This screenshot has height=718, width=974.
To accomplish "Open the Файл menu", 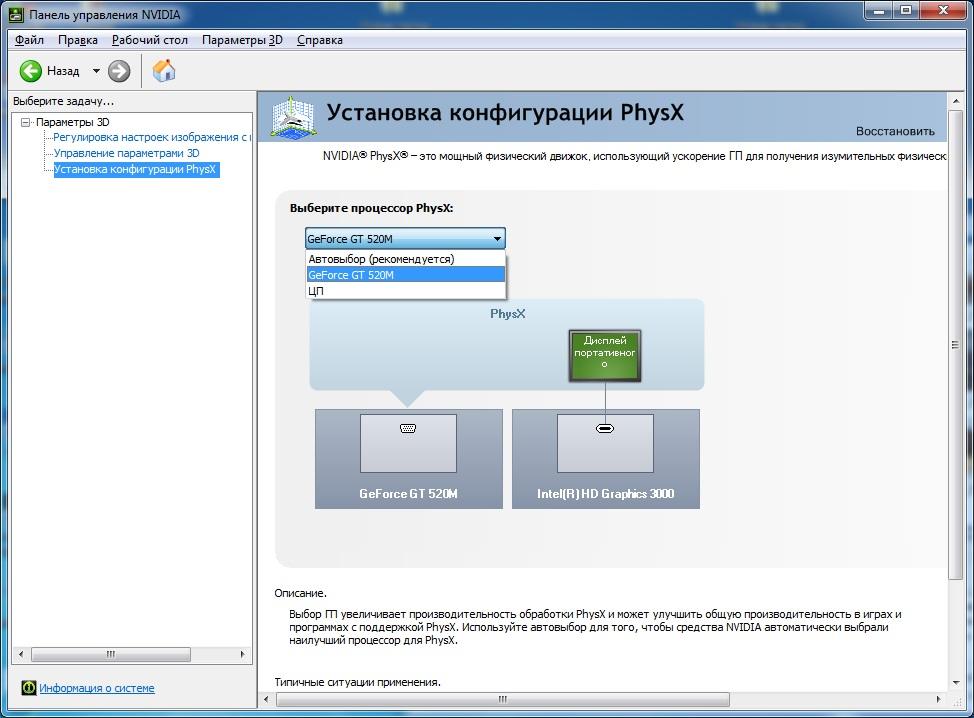I will point(29,40).
